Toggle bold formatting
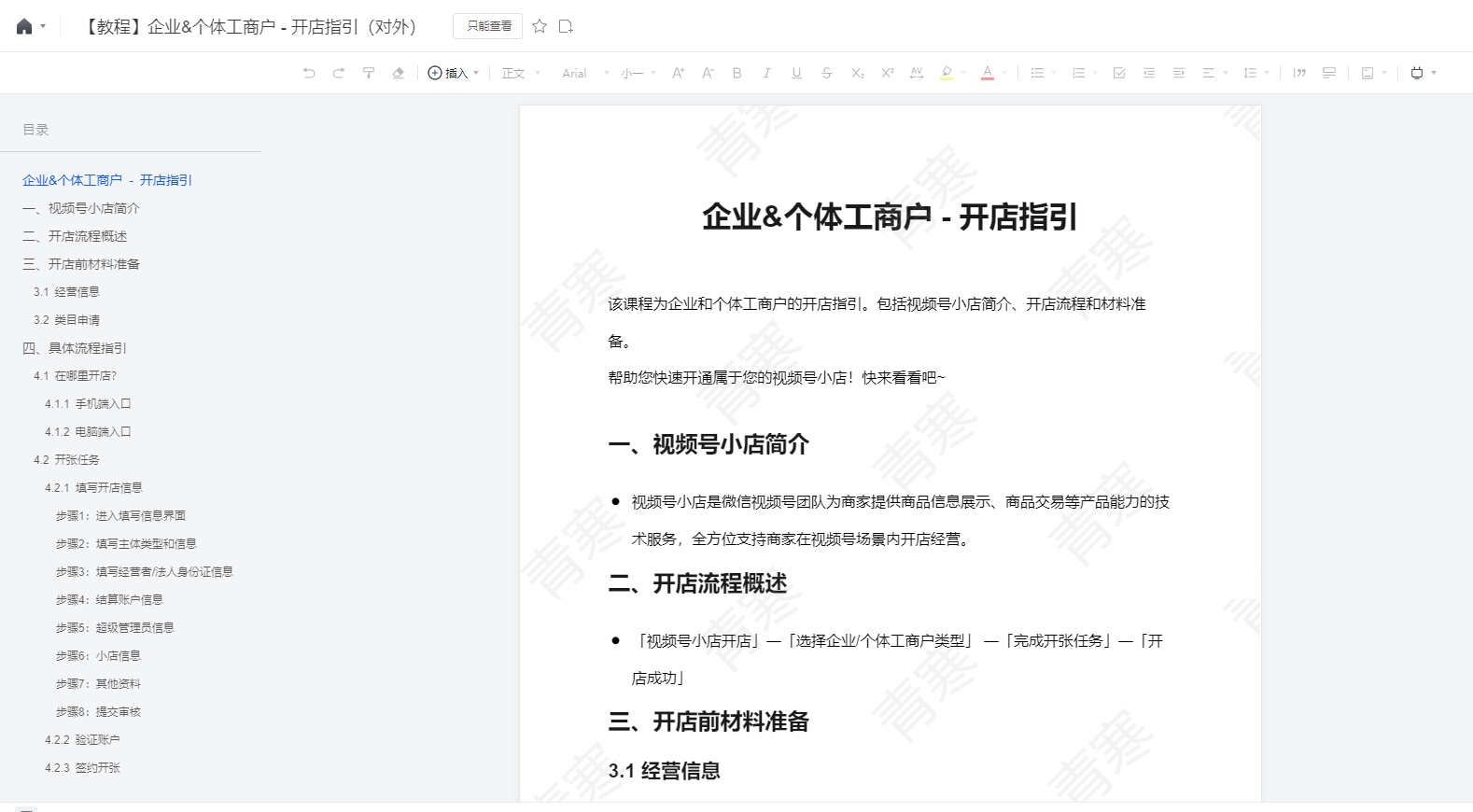Image resolution: width=1473 pixels, height=812 pixels. [737, 73]
